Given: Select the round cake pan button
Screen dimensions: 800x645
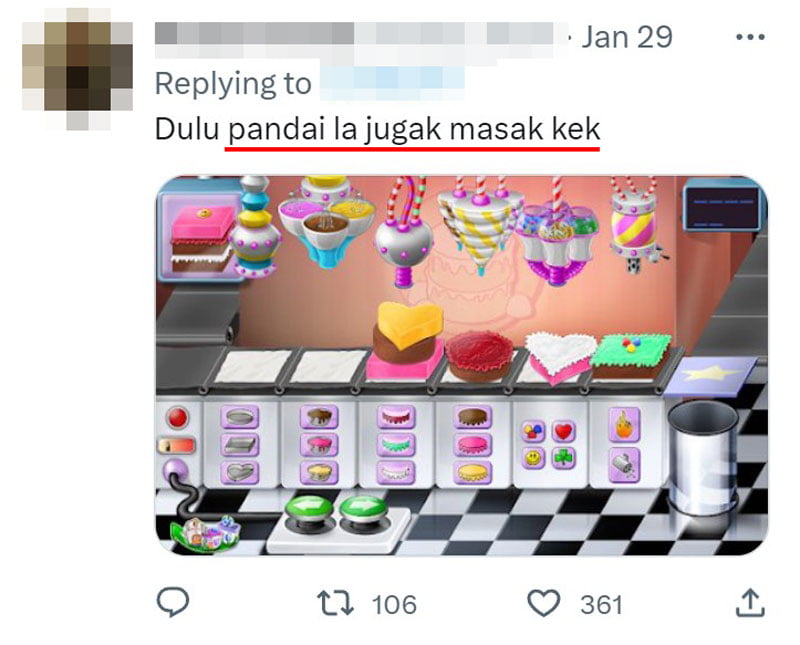Looking at the screenshot, I should pyautogui.click(x=240, y=417).
